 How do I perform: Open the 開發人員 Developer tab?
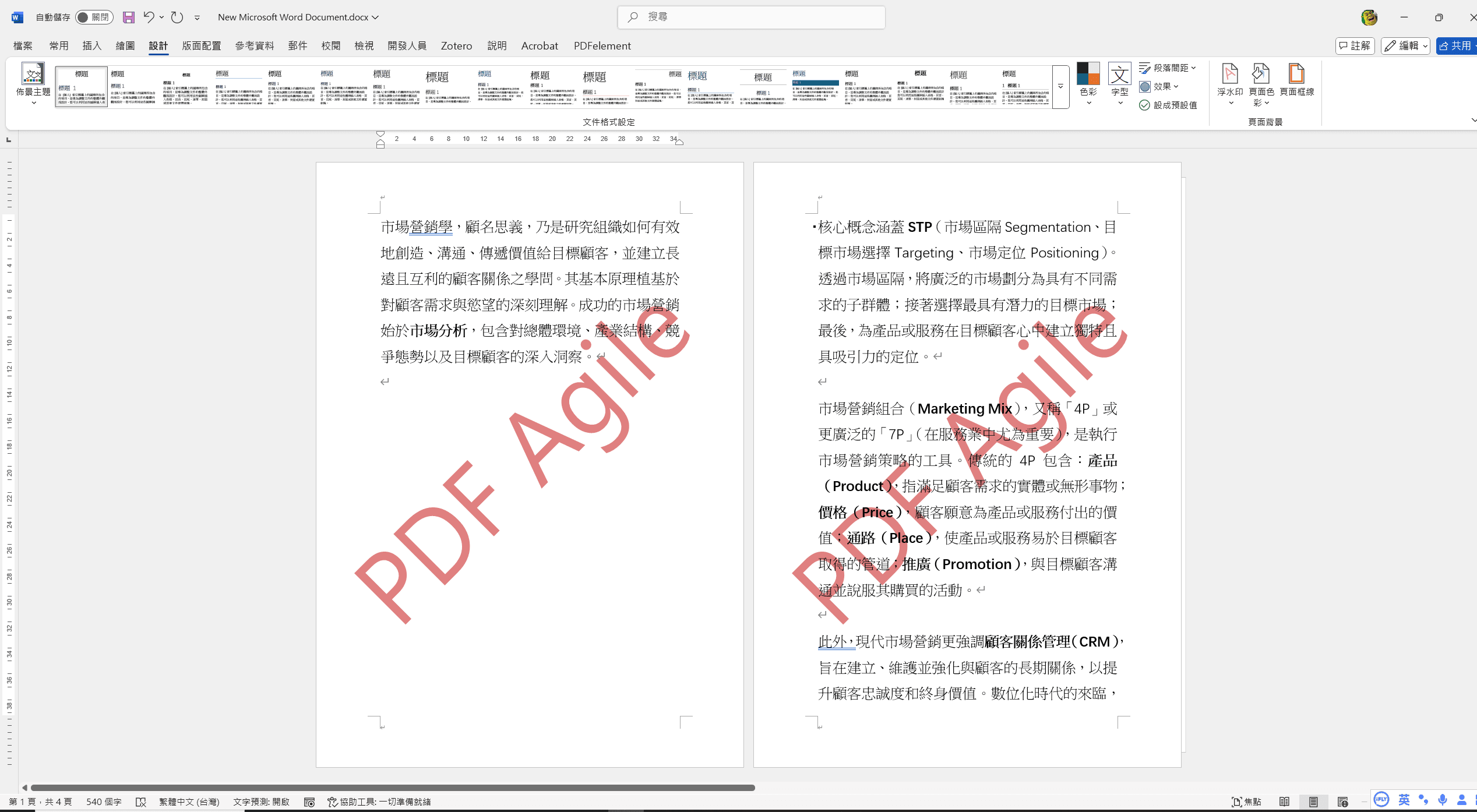(407, 45)
